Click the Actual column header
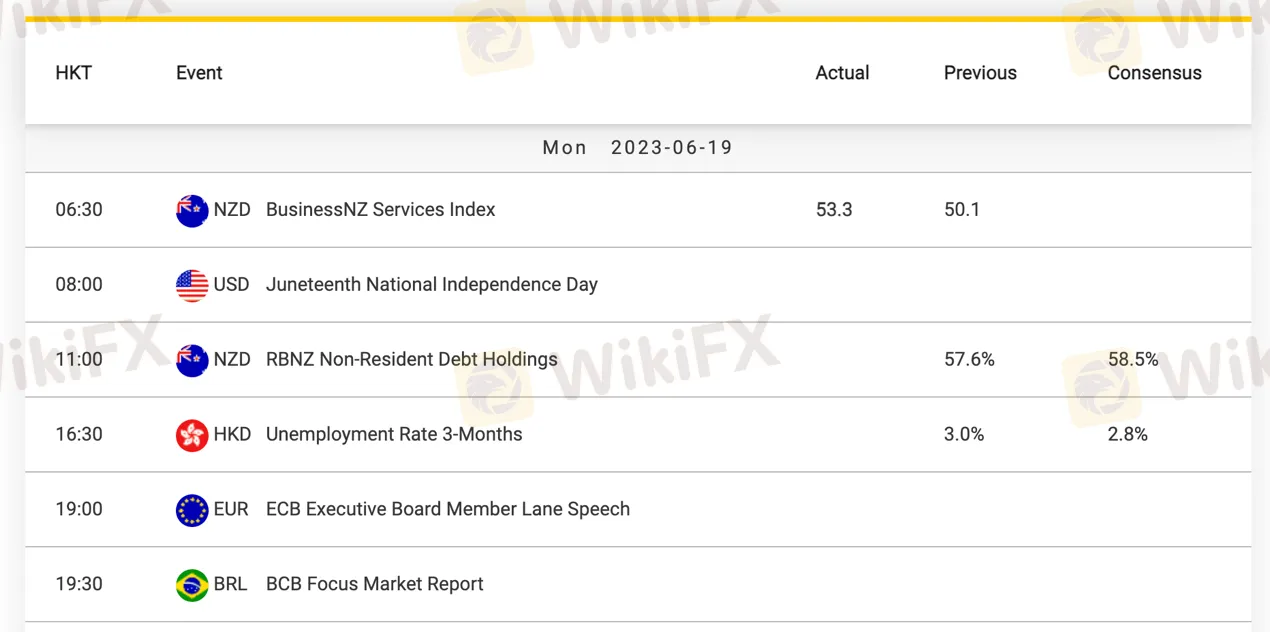 842,73
